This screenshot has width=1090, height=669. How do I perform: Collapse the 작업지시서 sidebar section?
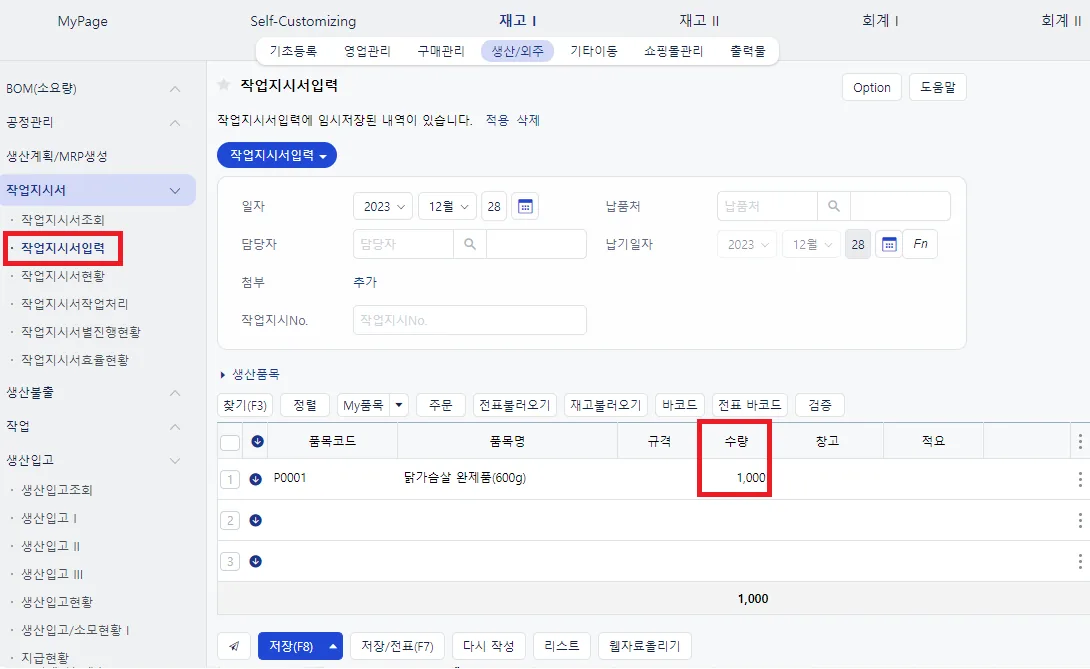[175, 191]
